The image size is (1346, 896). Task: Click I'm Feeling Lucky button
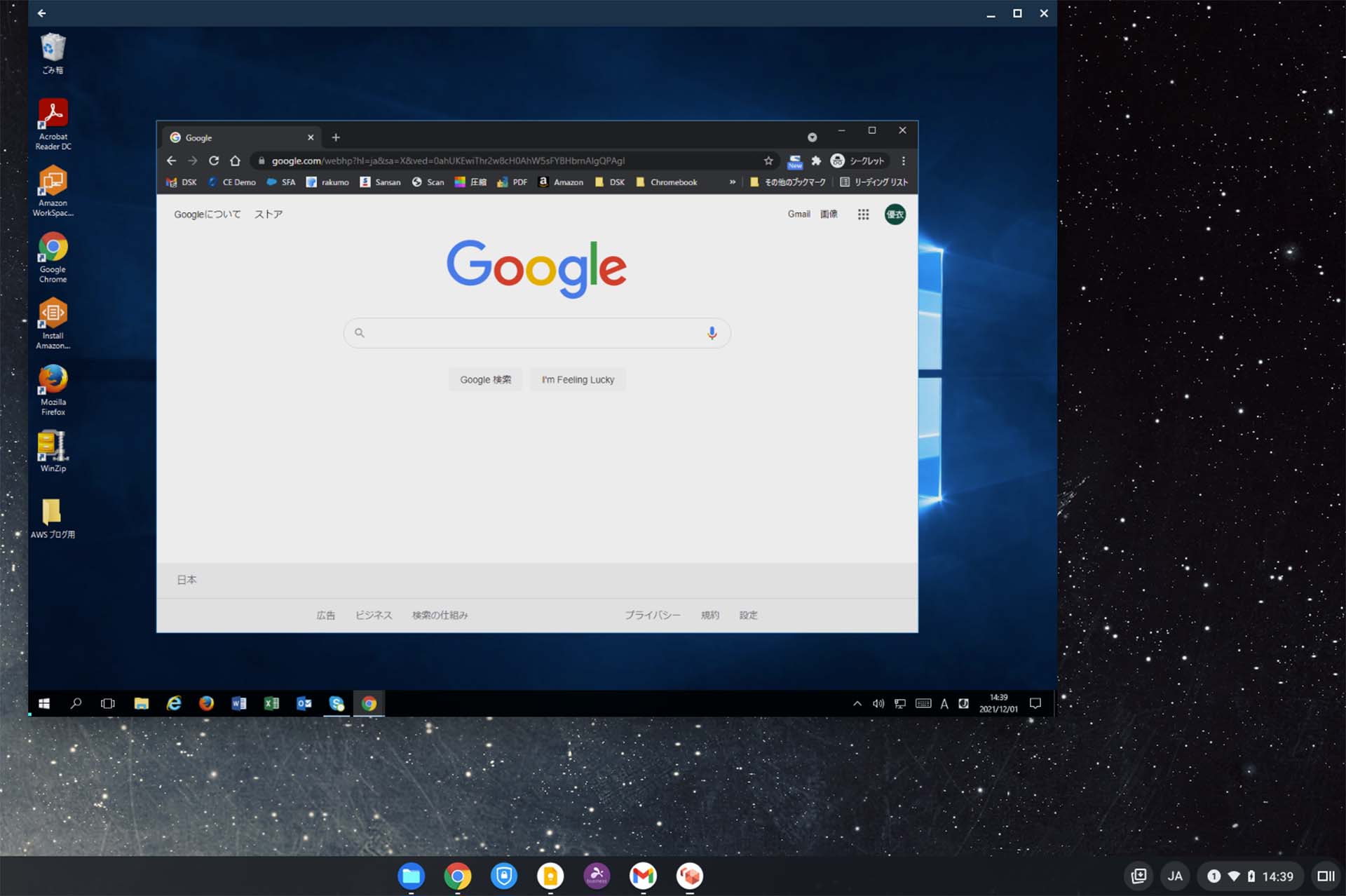click(x=578, y=379)
